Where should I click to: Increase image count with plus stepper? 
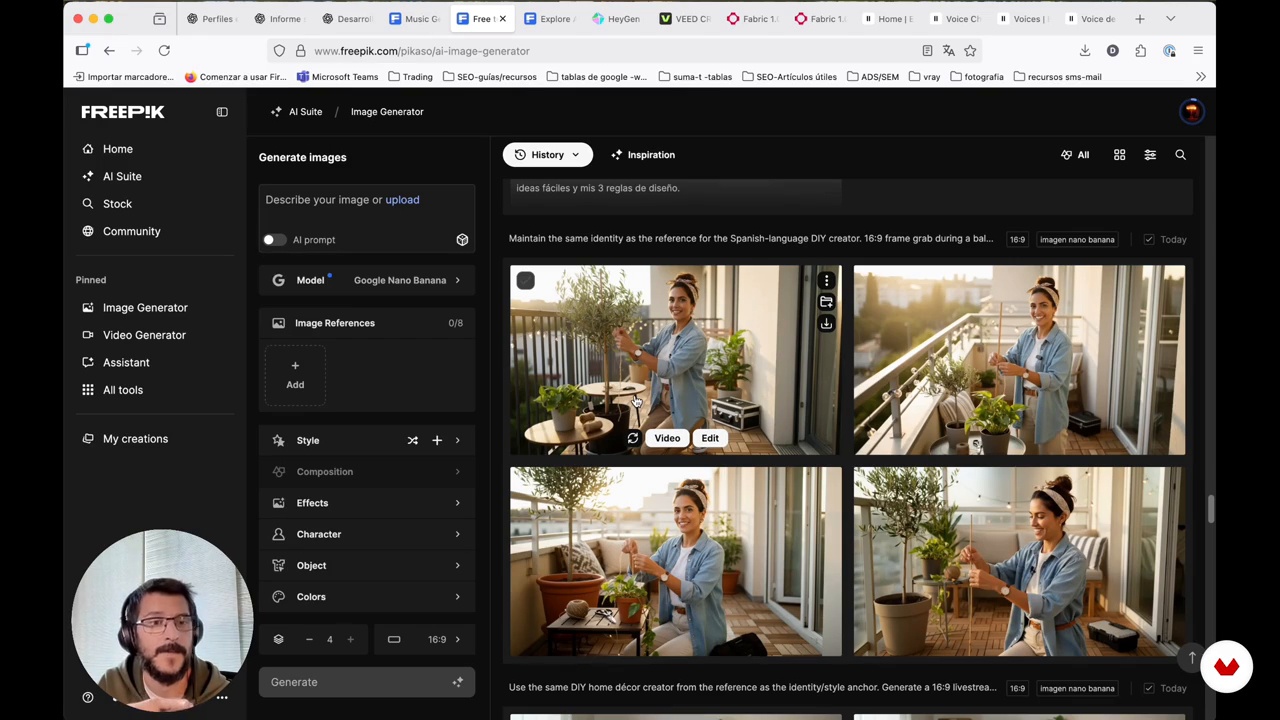(350, 640)
